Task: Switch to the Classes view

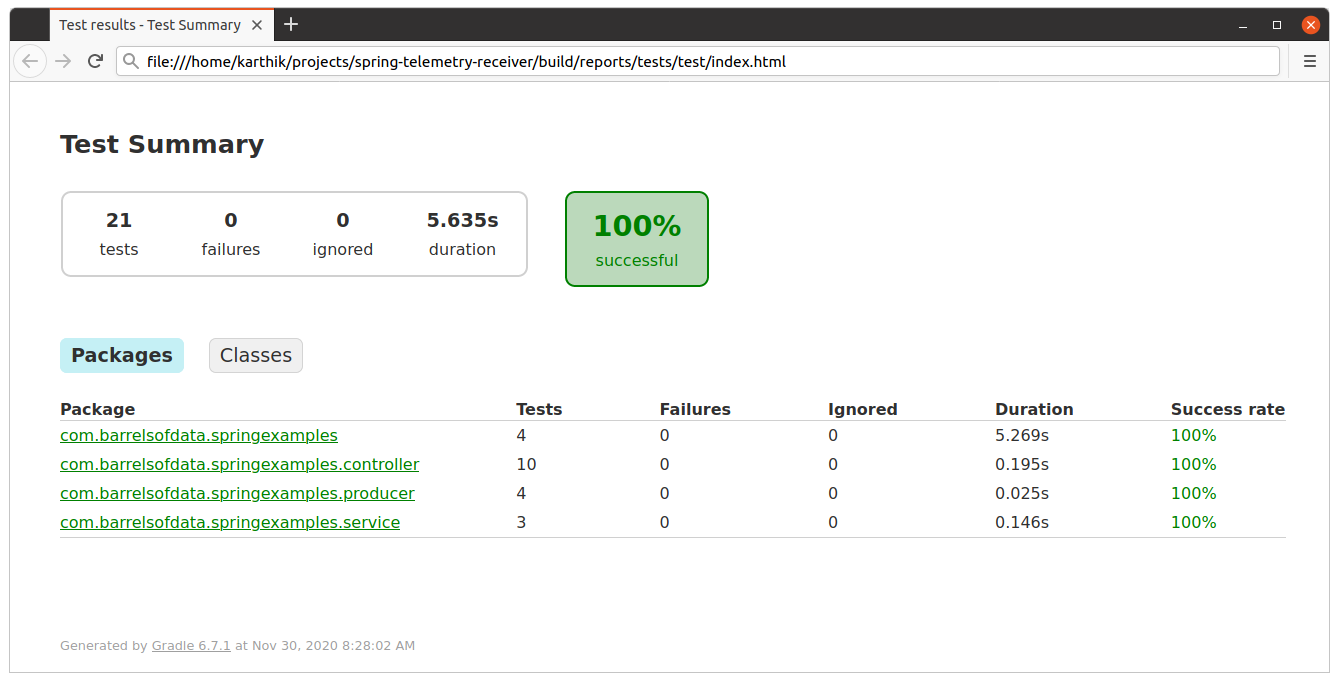Action: 255,355
